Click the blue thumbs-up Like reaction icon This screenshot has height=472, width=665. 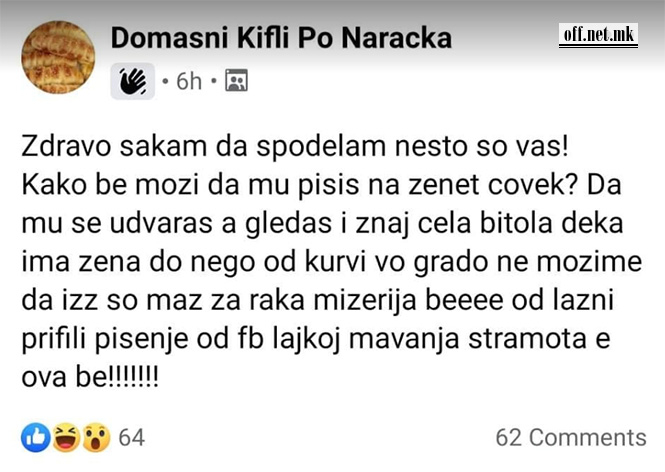[34, 437]
